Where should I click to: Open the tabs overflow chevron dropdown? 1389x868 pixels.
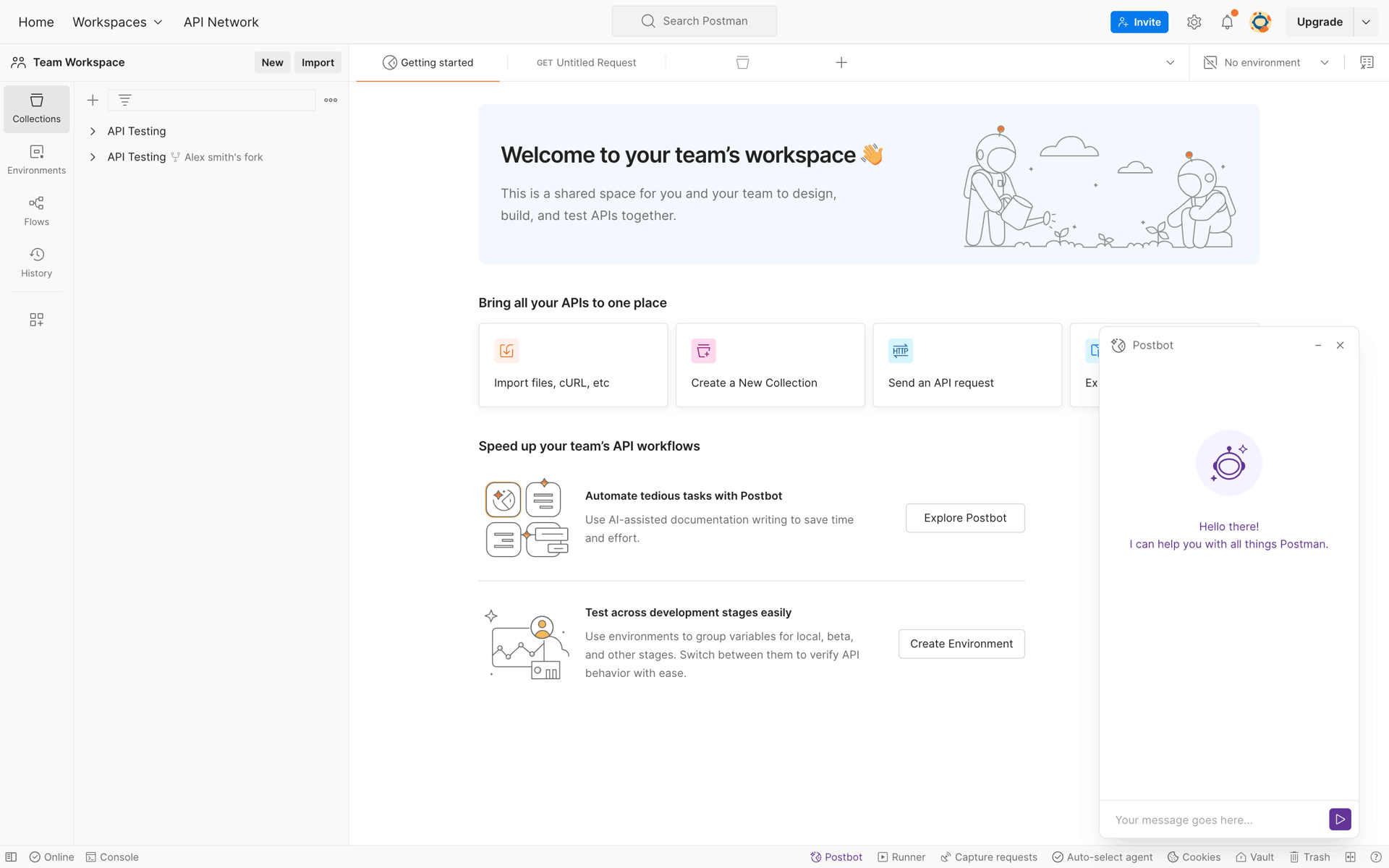[x=1170, y=62]
